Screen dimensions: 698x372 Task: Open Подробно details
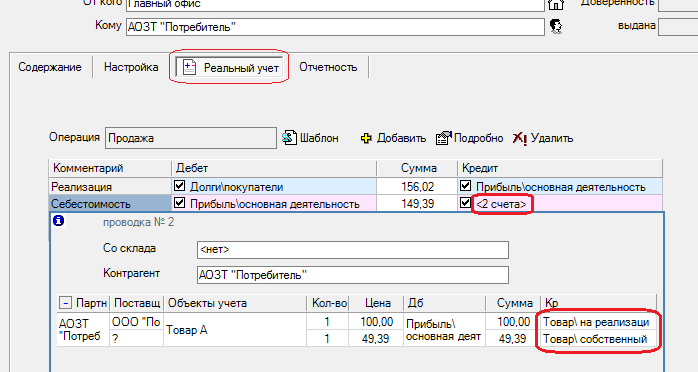(x=470, y=138)
